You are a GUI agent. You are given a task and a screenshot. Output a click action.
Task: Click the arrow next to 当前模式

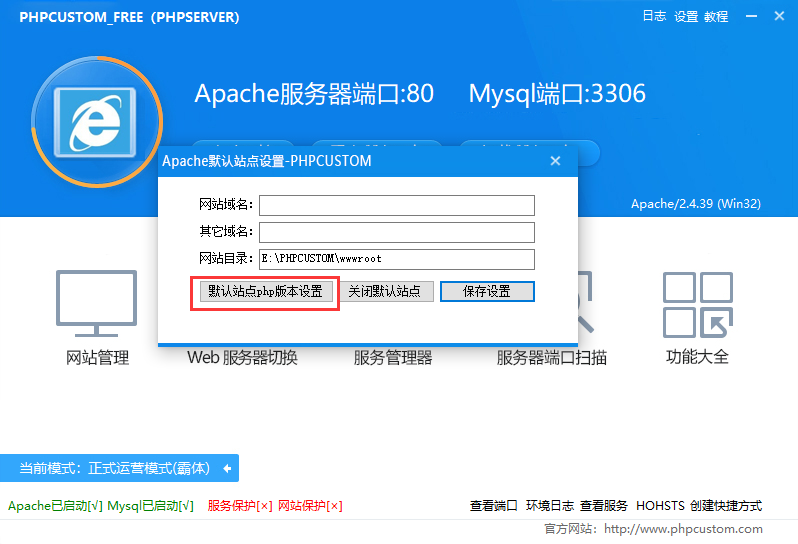tap(227, 468)
